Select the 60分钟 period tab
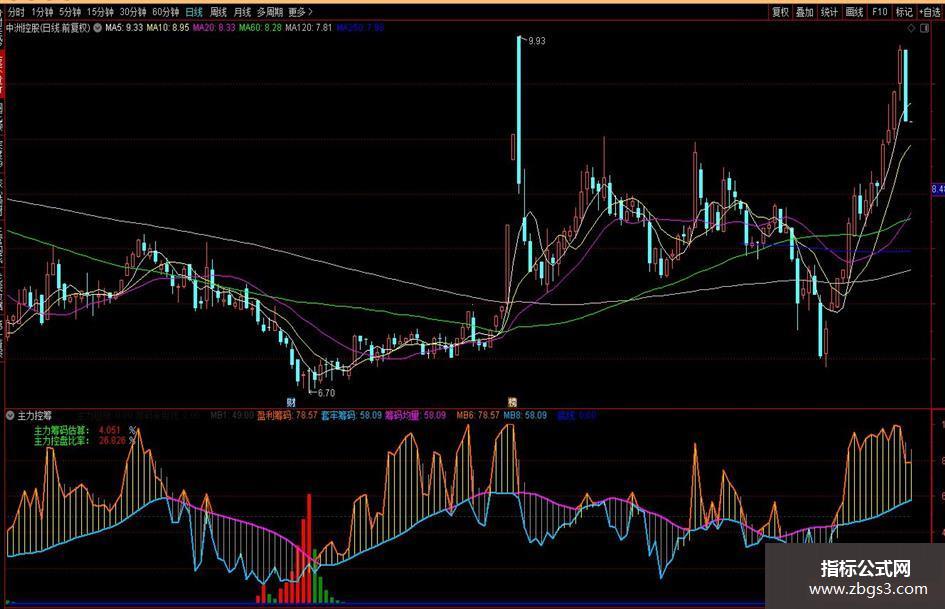945x609 pixels. coord(165,12)
